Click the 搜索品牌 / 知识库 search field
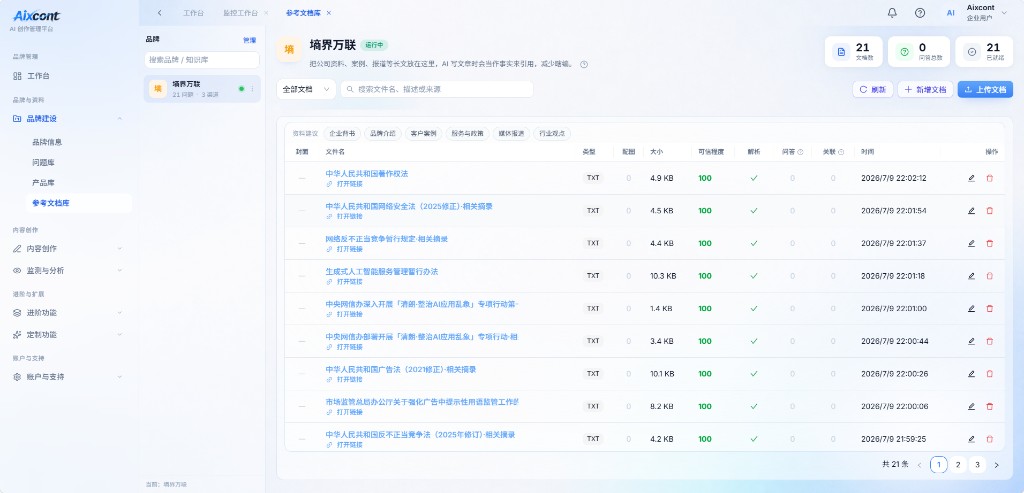This screenshot has width=1024, height=493. click(202, 60)
